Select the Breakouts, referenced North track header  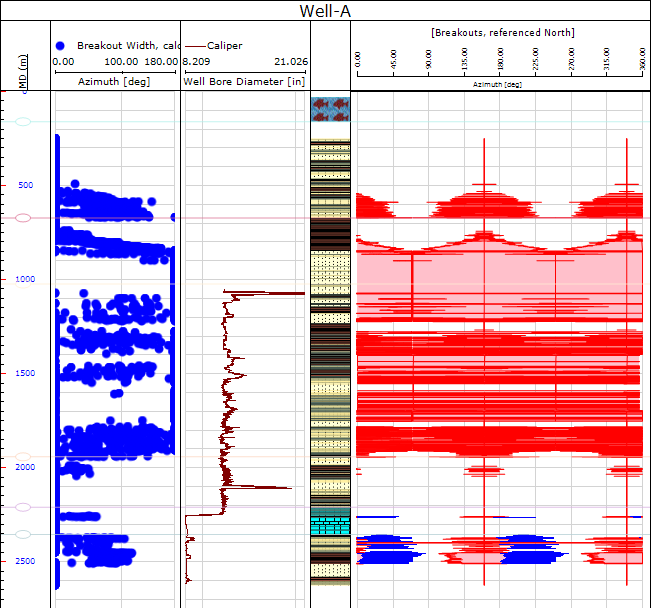[x=502, y=33]
